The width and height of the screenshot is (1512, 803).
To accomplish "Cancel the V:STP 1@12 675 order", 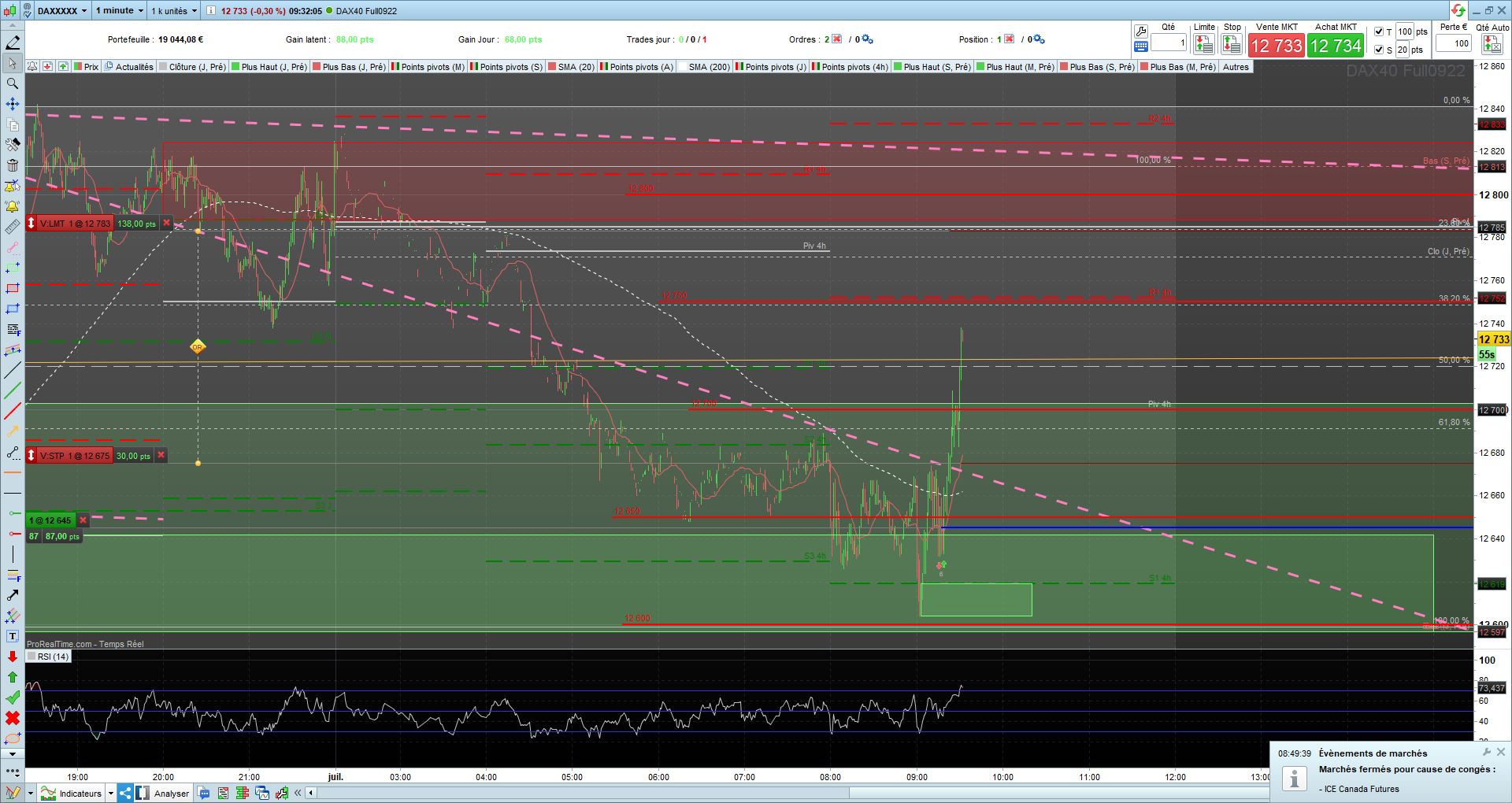I will click(x=161, y=456).
